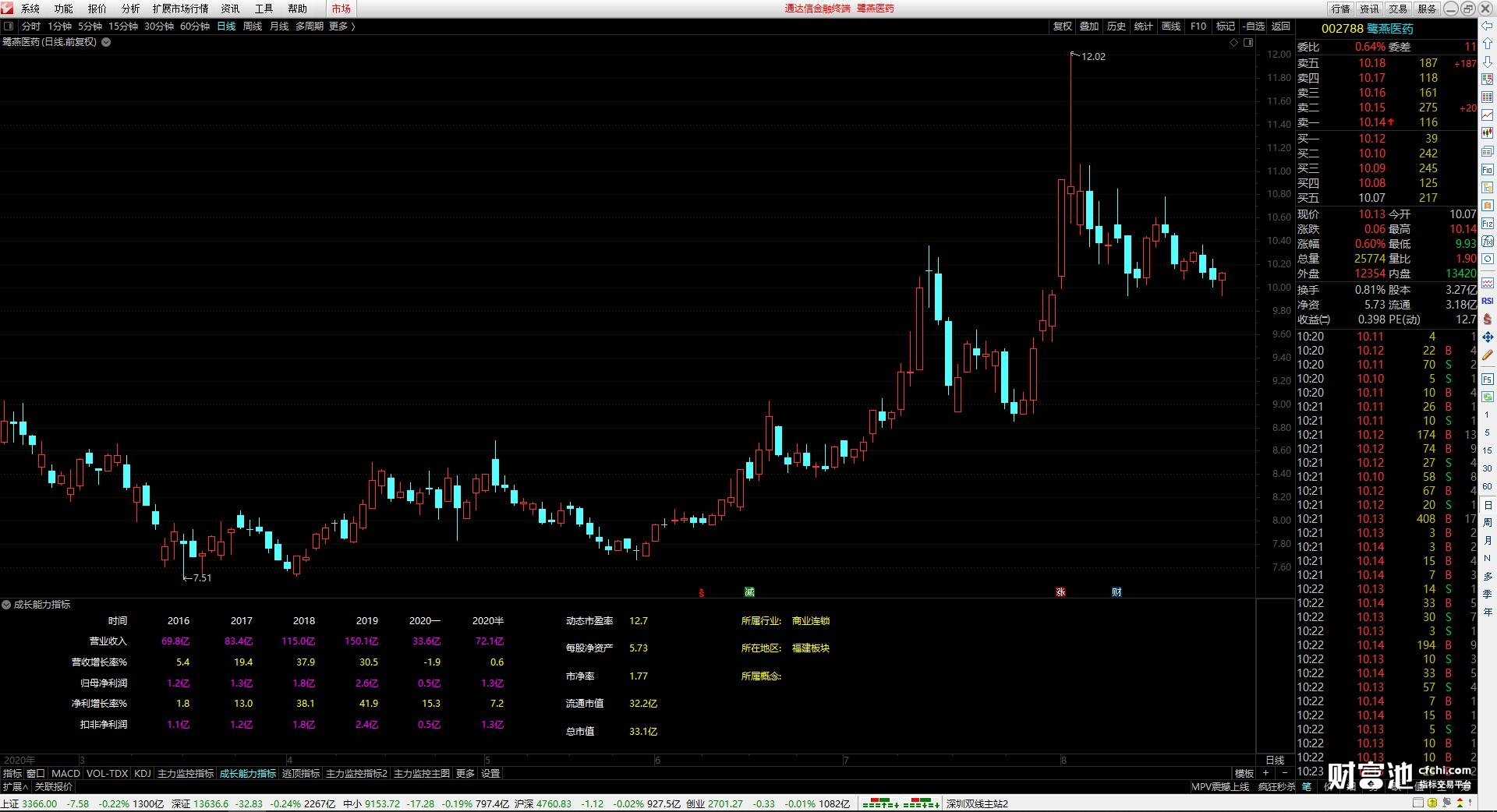Click the 交易 button at top right
Viewport: 1497px width, 812px height.
(x=1398, y=9)
